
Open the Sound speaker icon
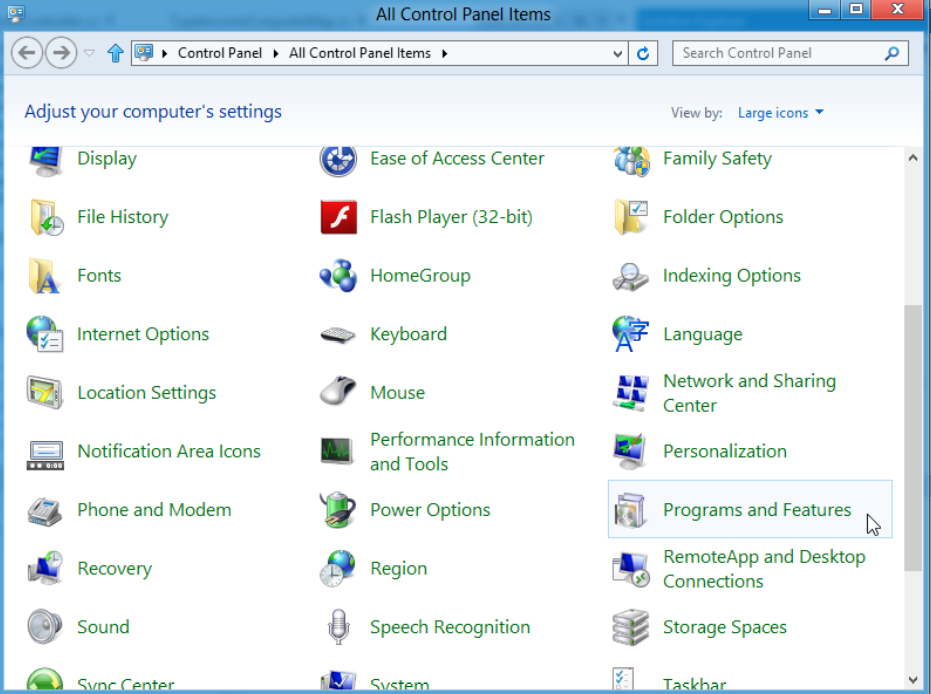coord(45,627)
